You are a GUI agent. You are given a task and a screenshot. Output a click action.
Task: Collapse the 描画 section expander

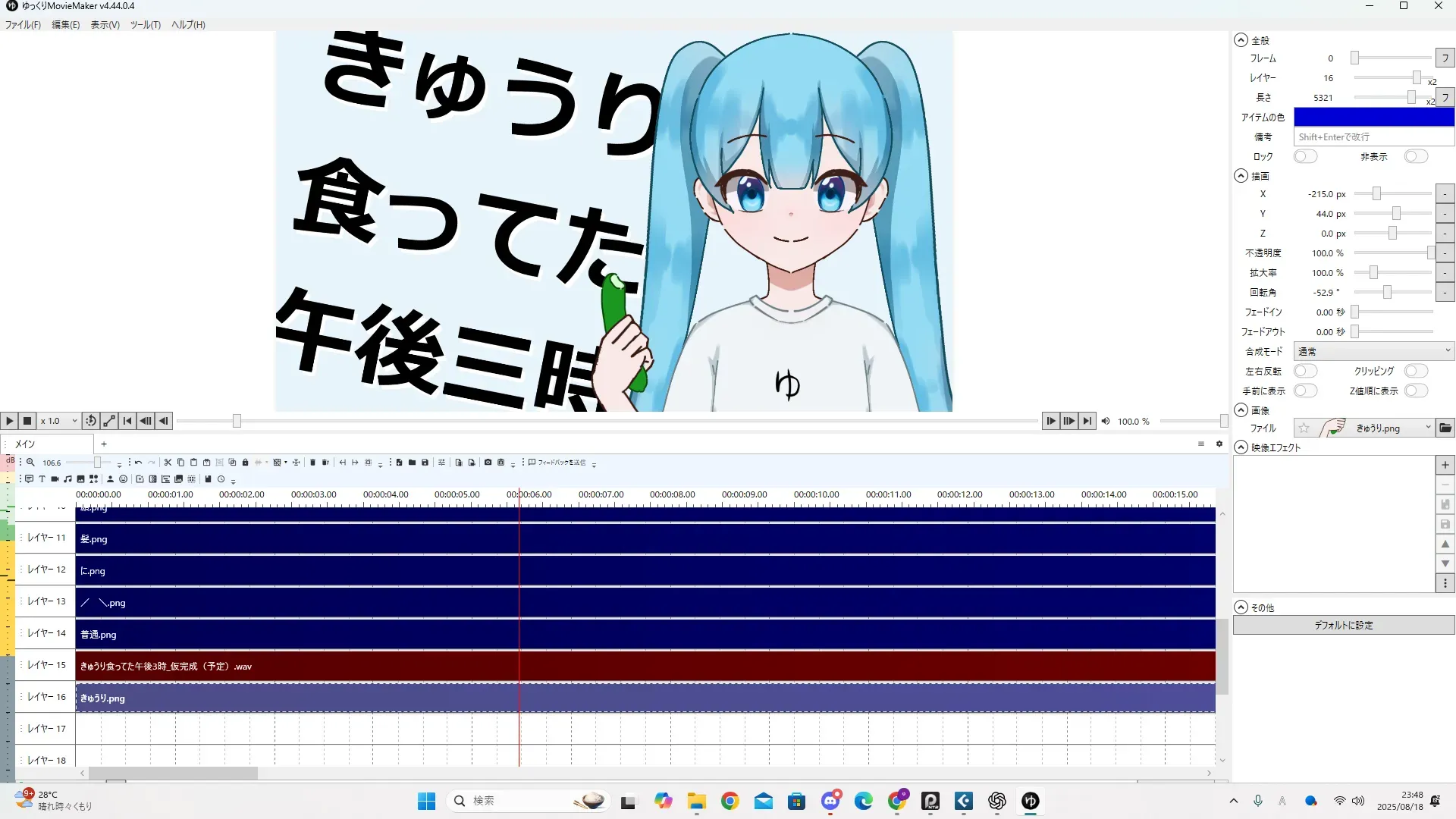point(1241,176)
